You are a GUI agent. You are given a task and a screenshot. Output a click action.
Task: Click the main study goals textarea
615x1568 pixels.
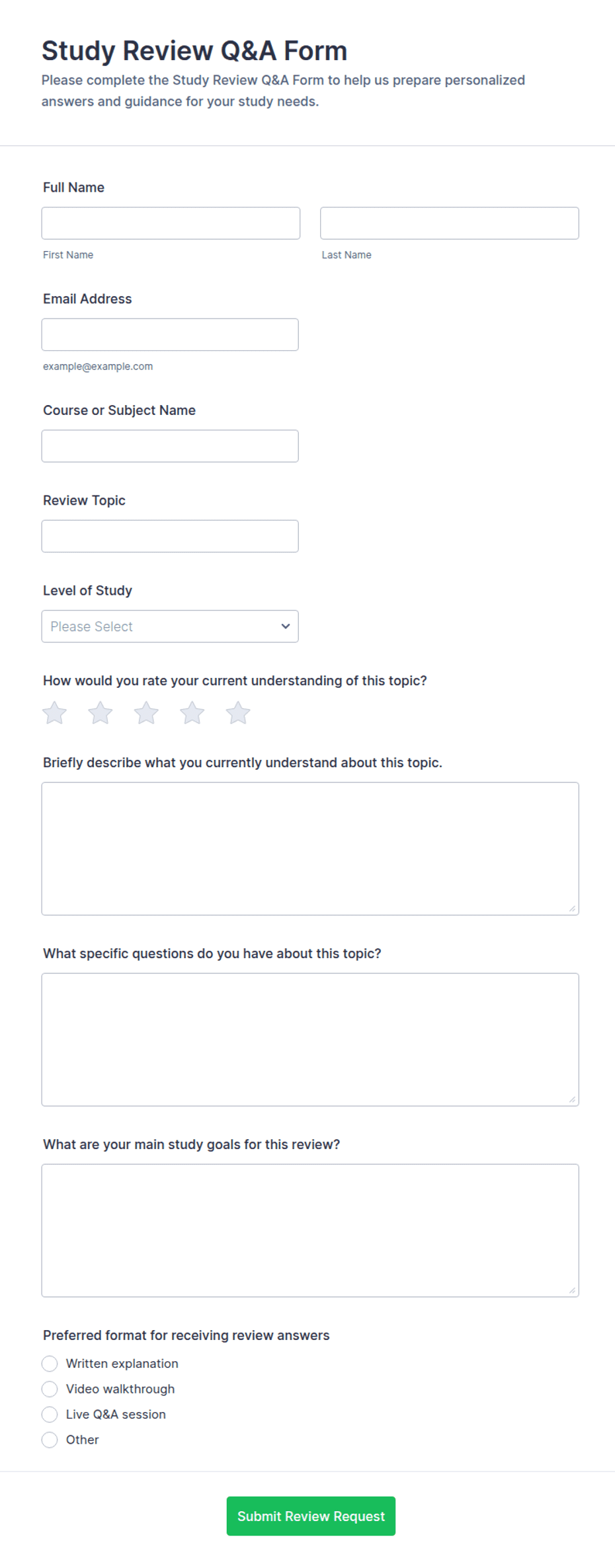pyautogui.click(x=310, y=1231)
